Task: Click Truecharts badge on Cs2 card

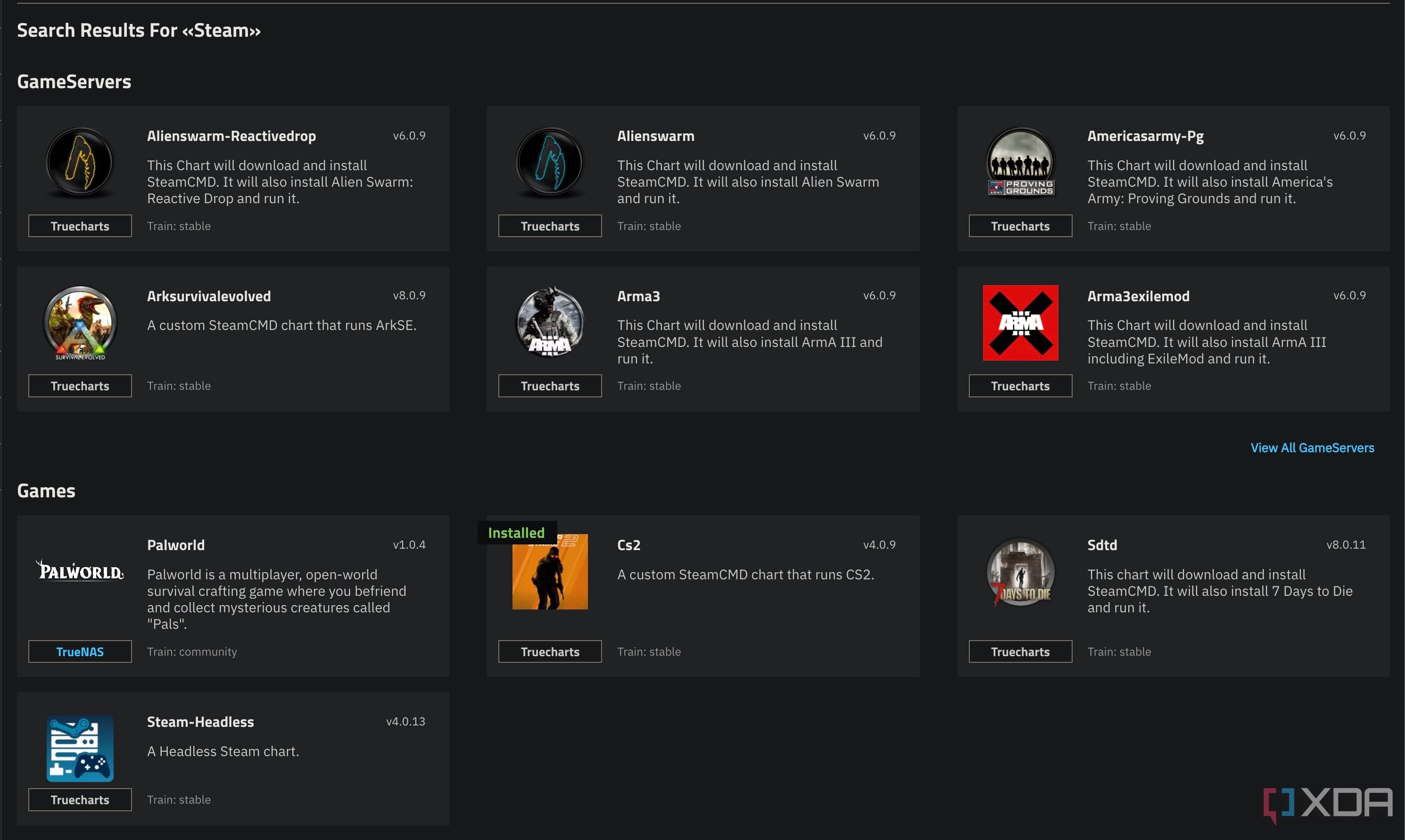Action: tap(550, 651)
